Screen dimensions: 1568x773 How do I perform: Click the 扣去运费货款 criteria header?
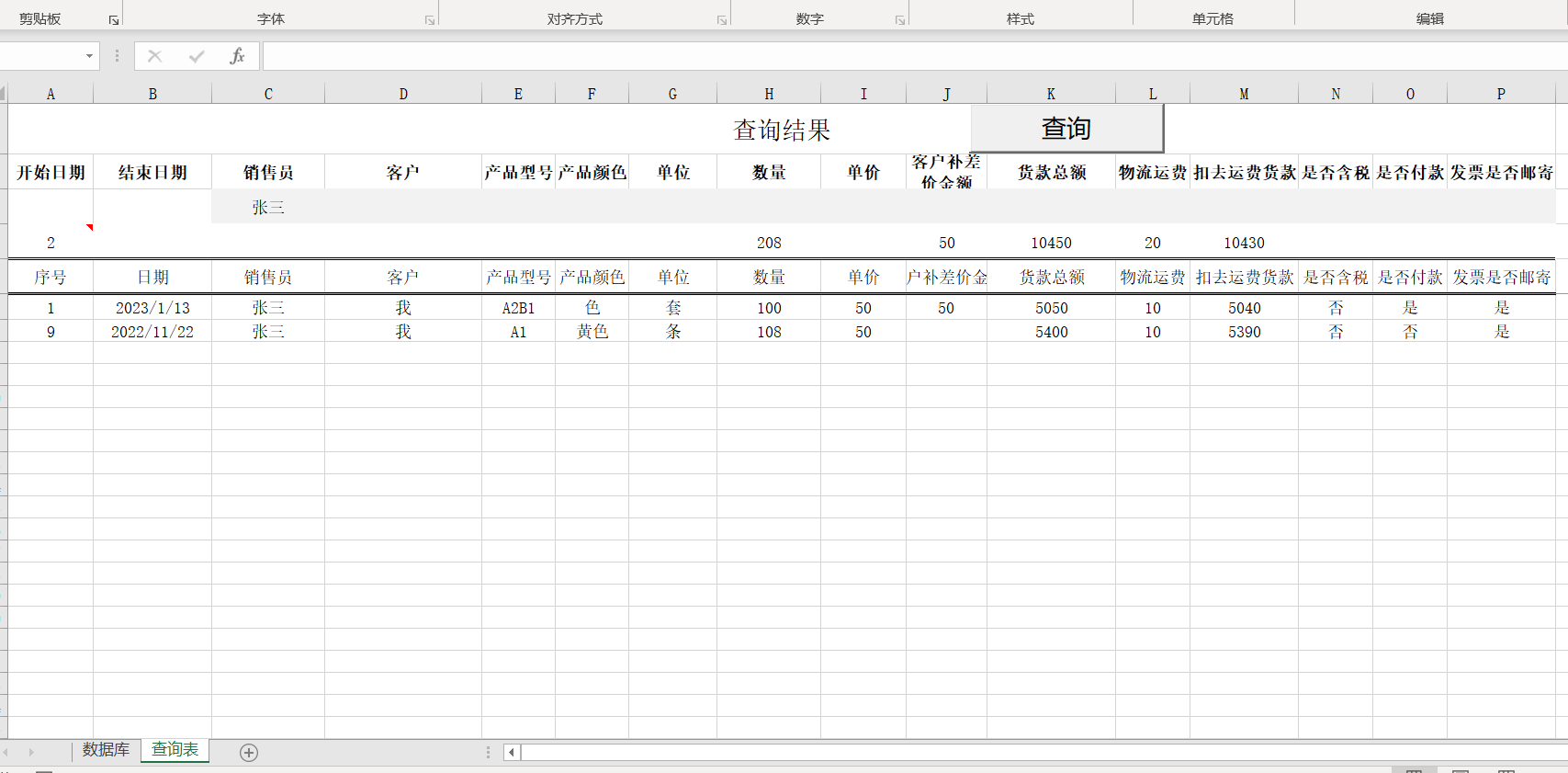click(1244, 172)
